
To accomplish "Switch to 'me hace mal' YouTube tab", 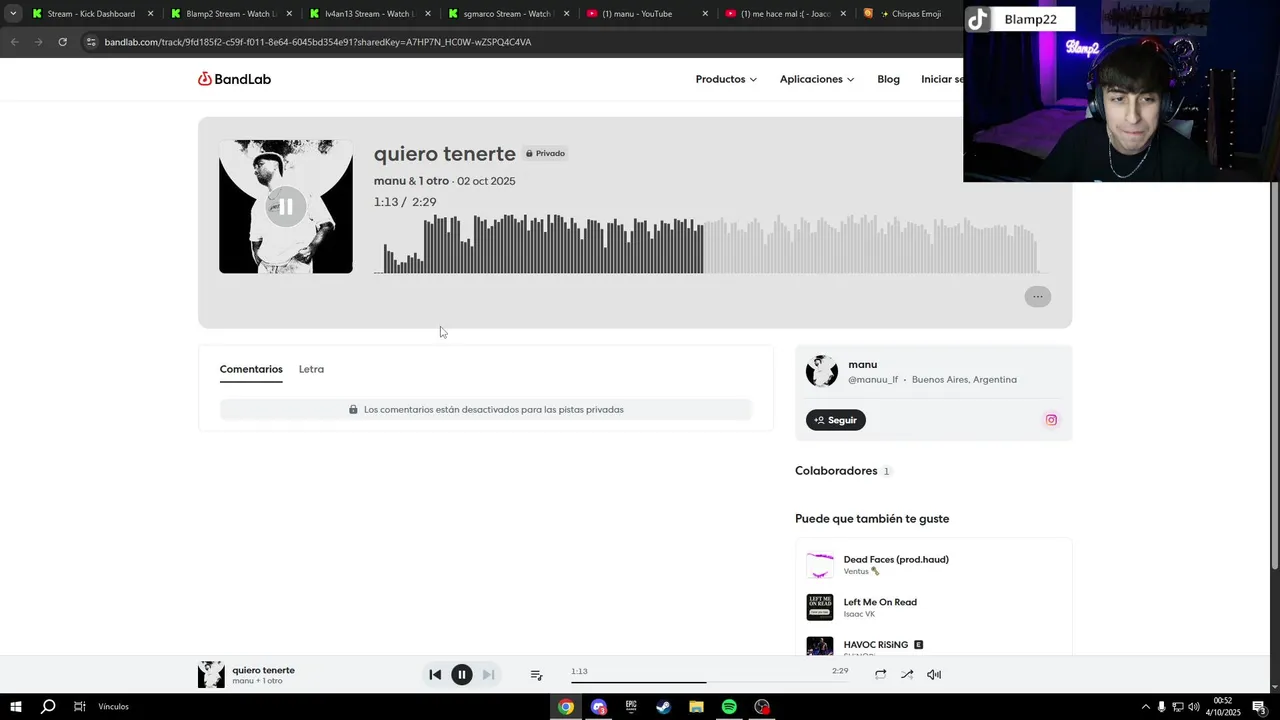I will point(786,14).
